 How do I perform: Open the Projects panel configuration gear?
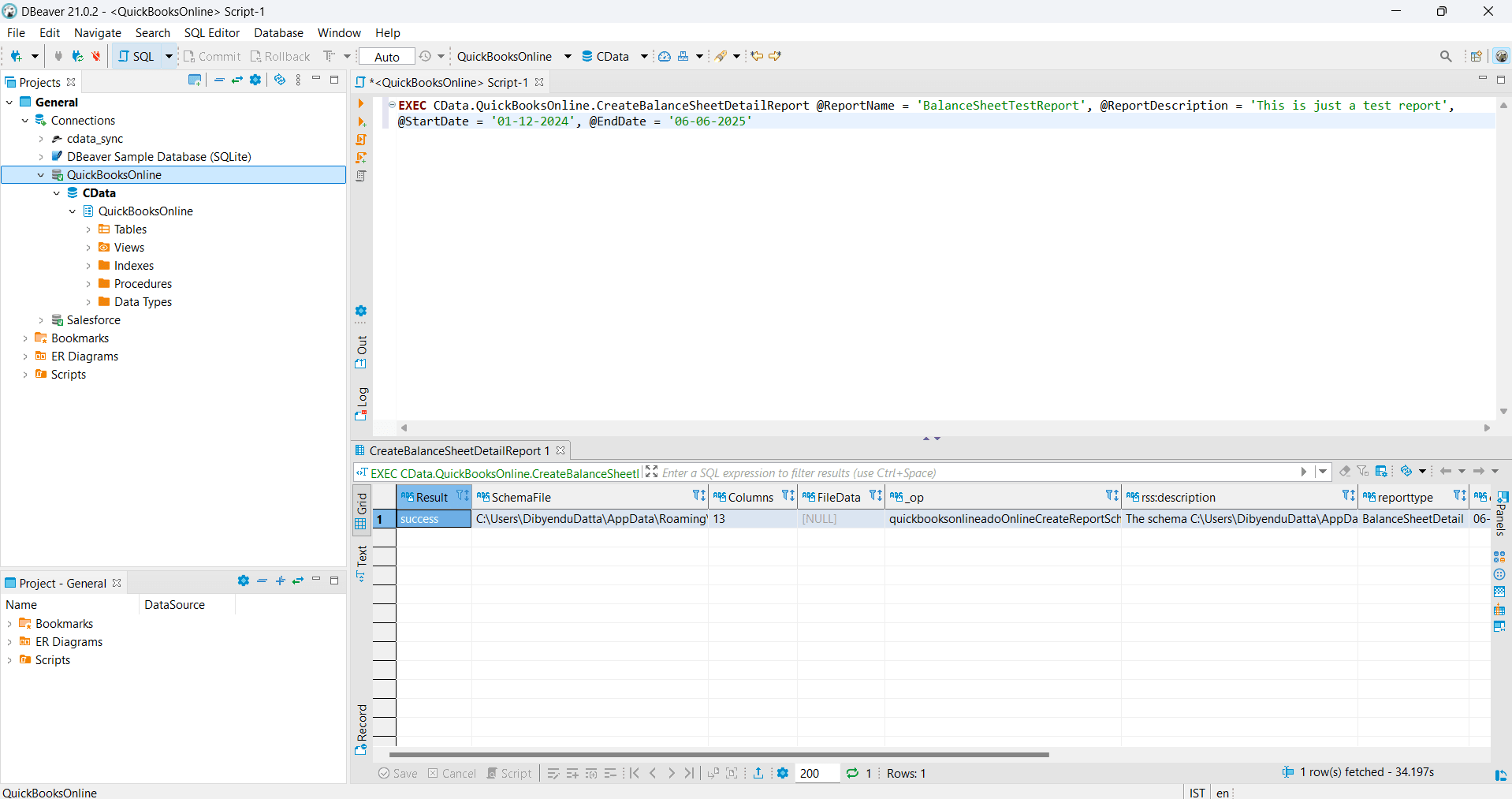255,80
